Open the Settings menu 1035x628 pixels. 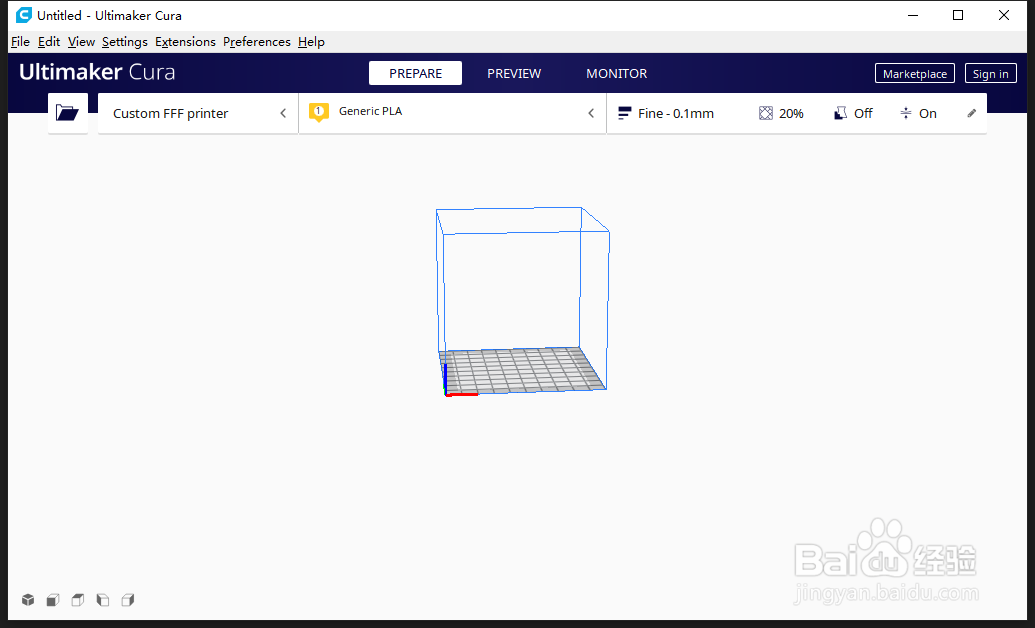[125, 42]
